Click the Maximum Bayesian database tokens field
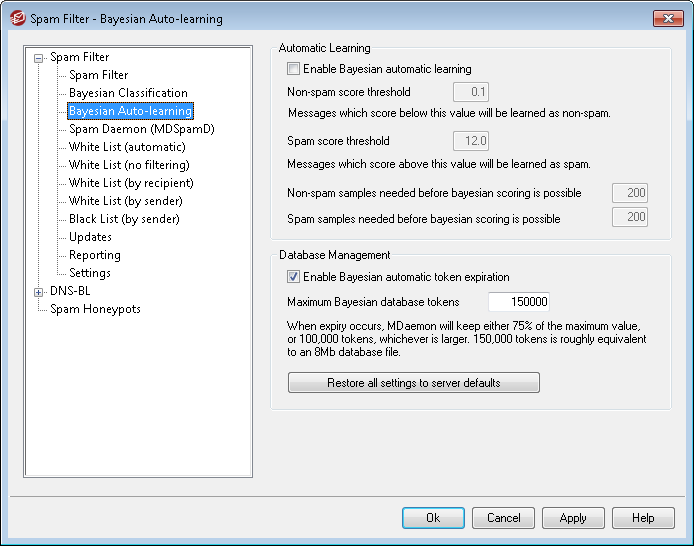 (518, 302)
